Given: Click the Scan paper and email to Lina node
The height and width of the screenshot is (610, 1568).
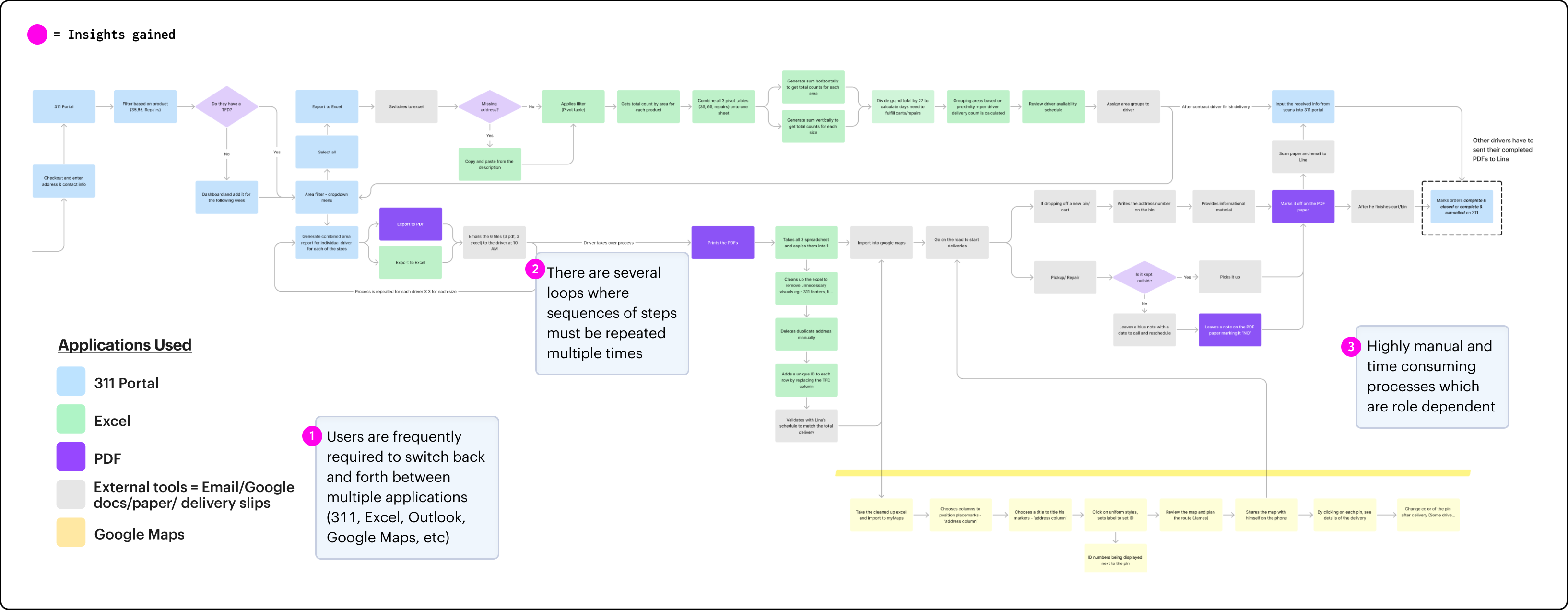Looking at the screenshot, I should click(1303, 156).
